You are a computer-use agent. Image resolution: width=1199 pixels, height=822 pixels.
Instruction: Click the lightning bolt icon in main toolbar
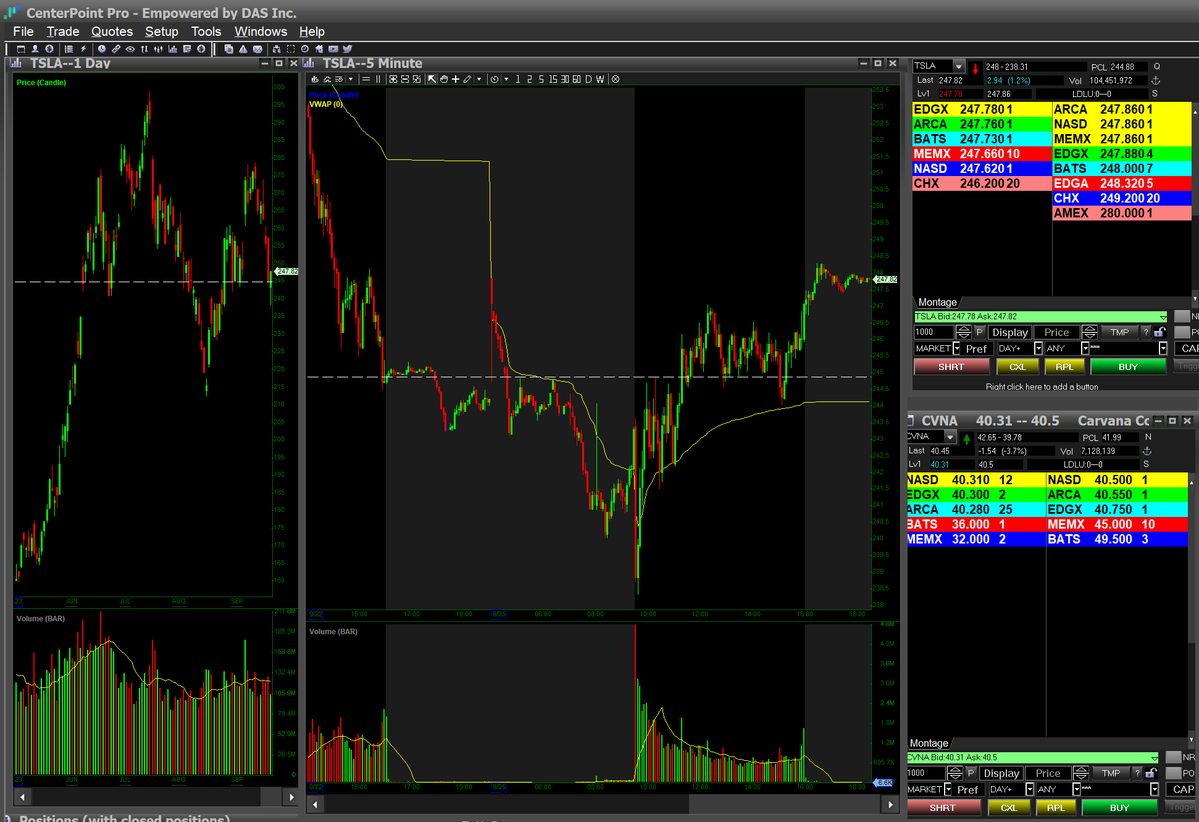click(83, 49)
